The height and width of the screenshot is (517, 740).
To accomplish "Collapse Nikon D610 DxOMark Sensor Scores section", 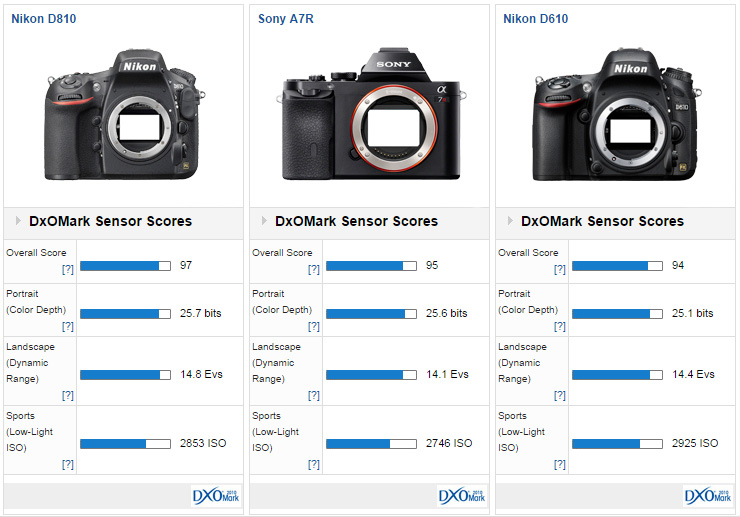I will point(510,220).
